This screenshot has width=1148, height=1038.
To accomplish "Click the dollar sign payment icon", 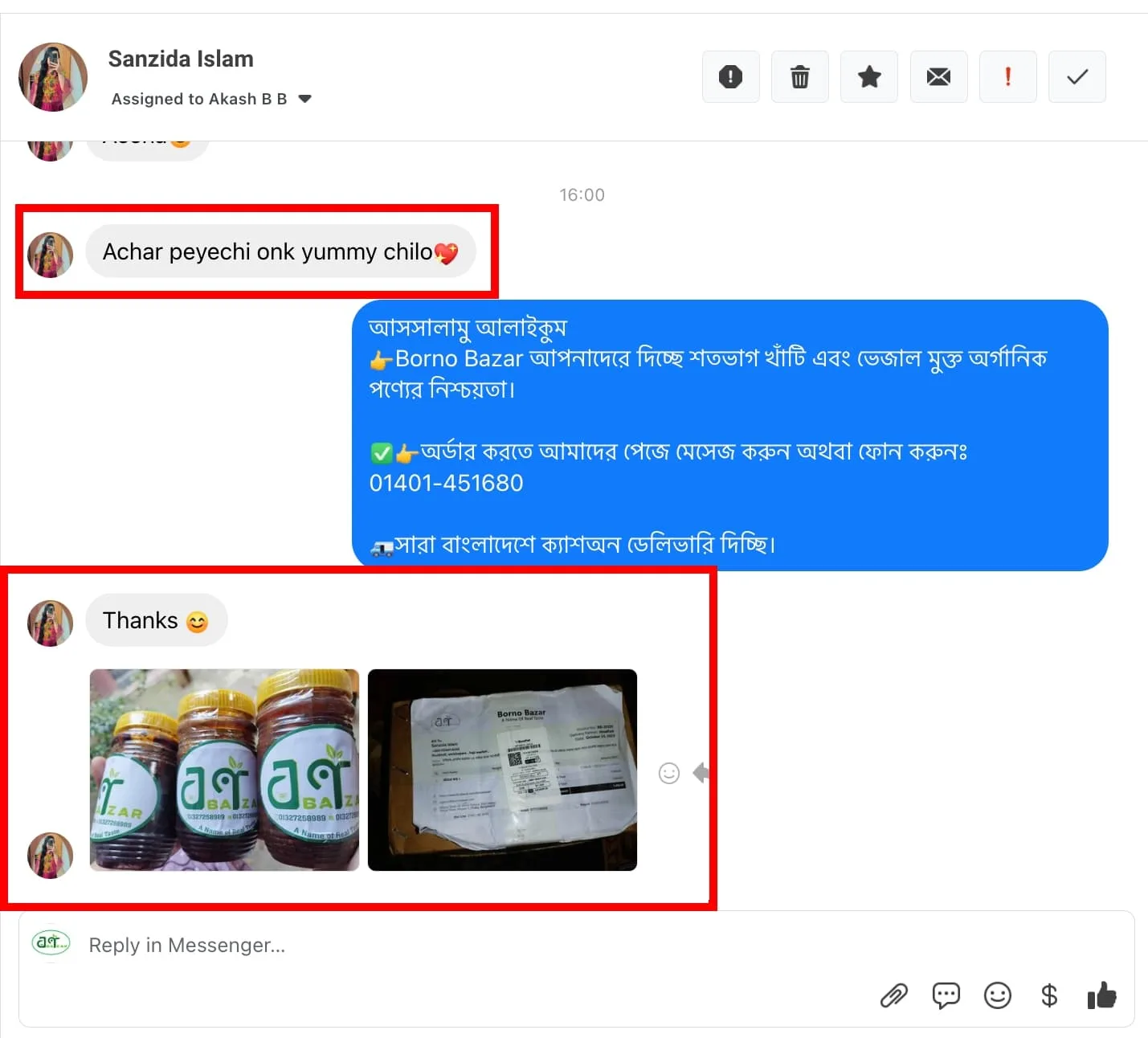I will [1049, 996].
